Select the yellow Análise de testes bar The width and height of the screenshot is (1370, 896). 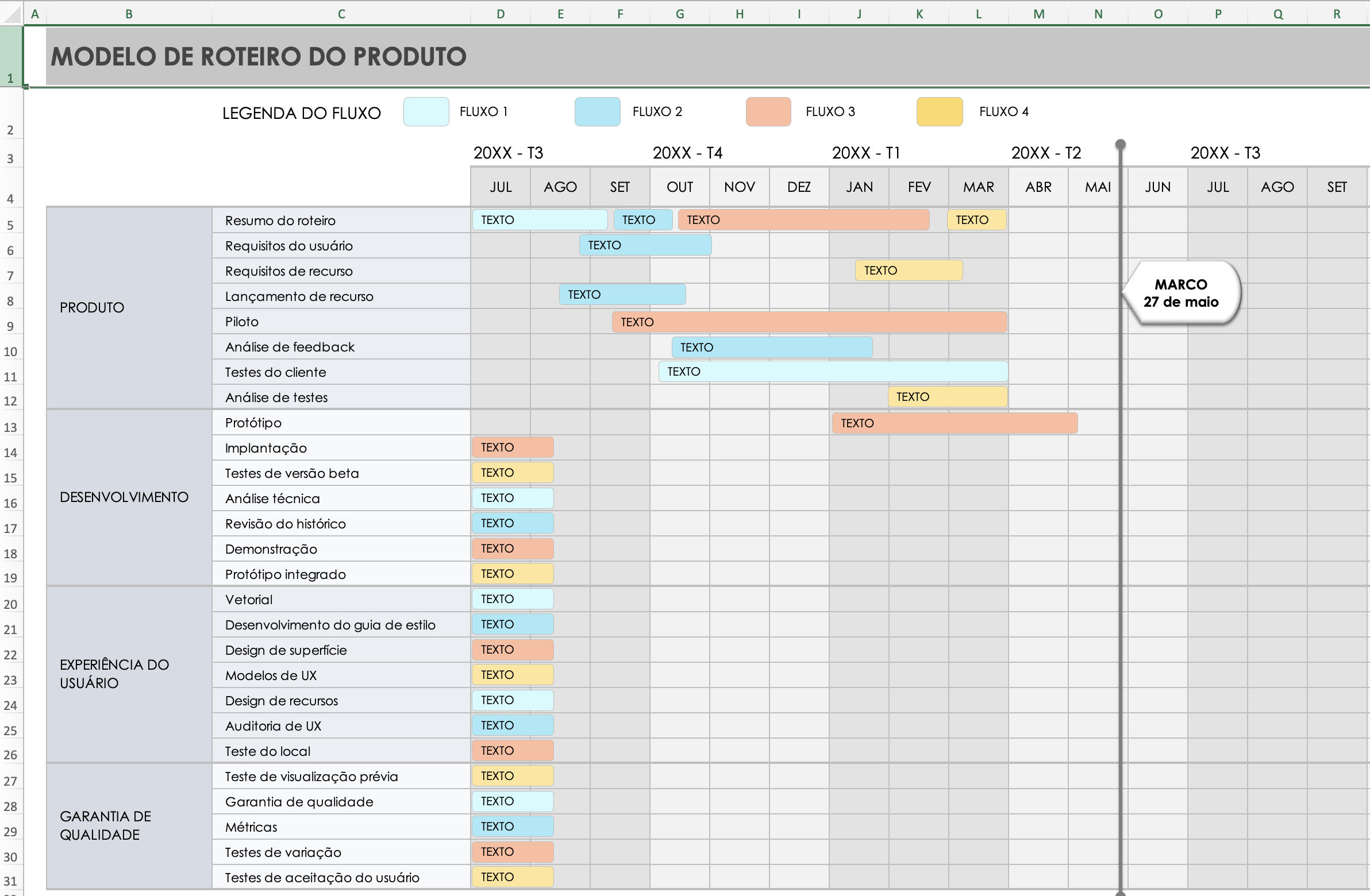pos(948,397)
